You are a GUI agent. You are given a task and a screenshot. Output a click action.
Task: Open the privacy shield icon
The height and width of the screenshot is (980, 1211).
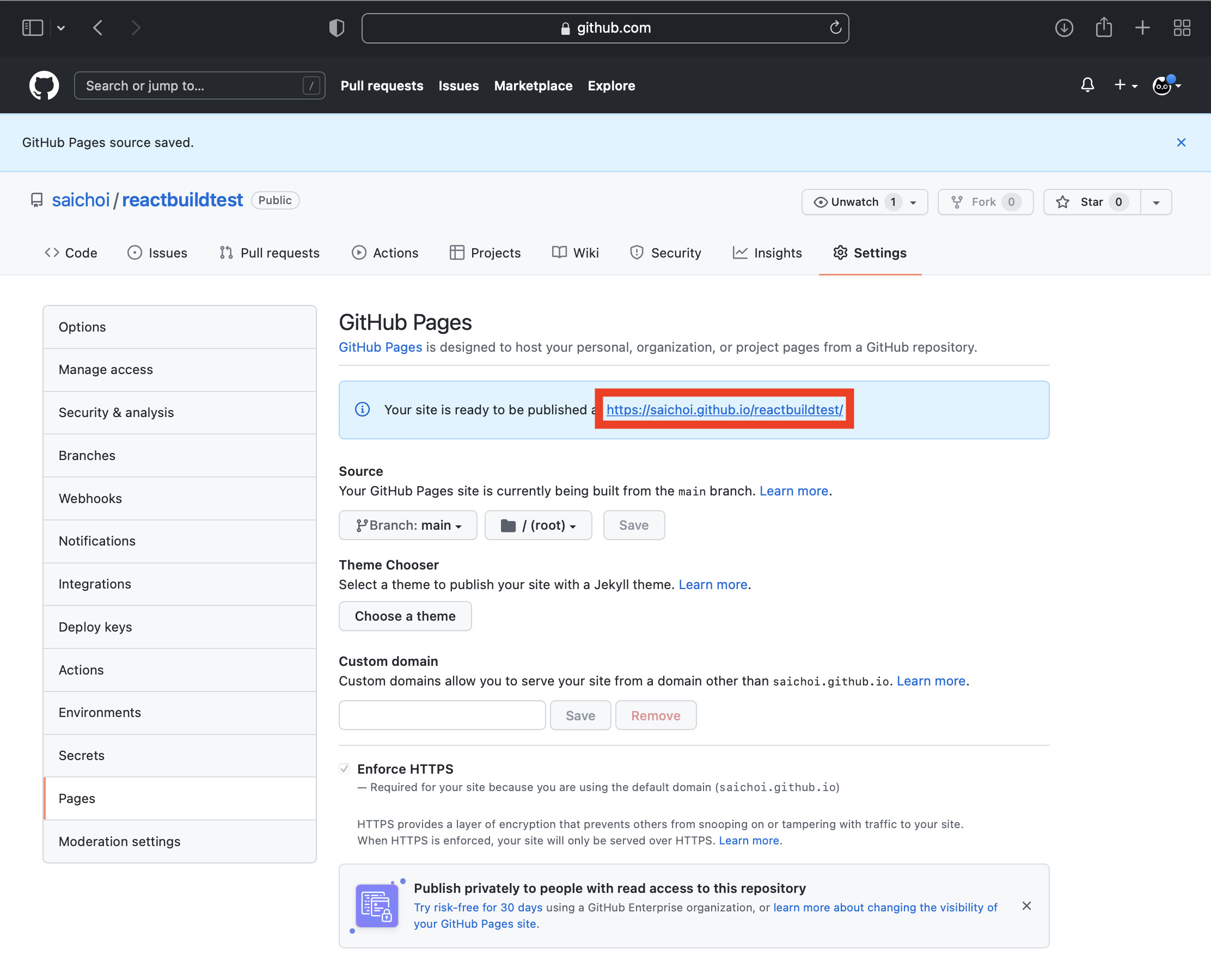337,28
